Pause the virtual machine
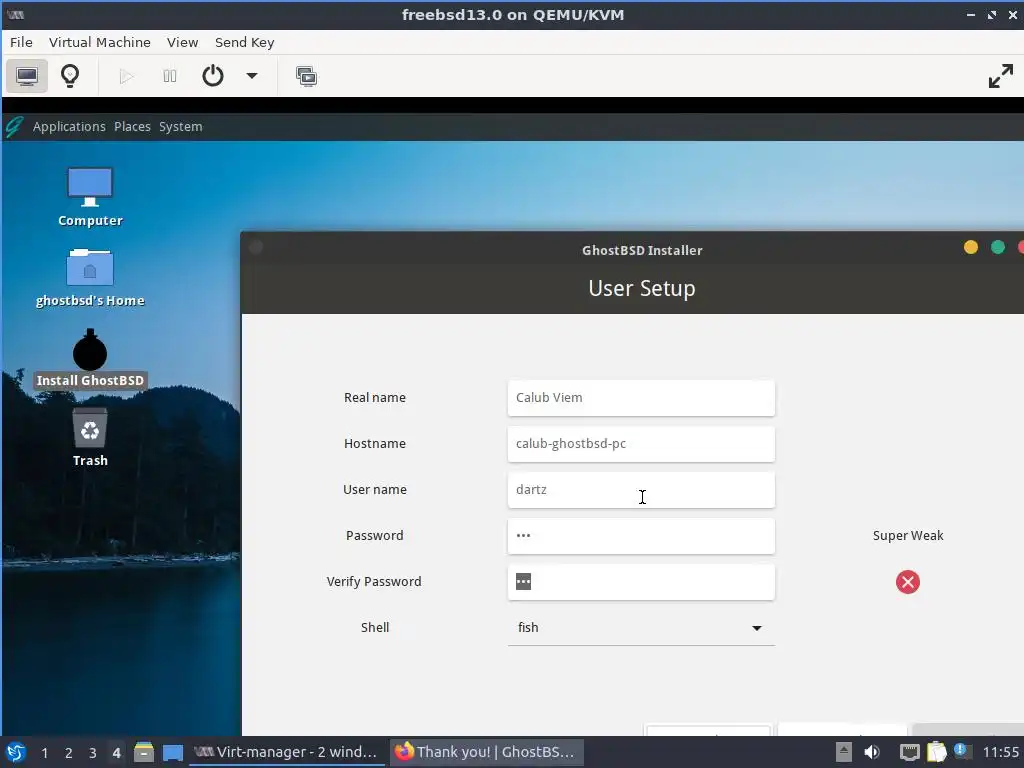The image size is (1024, 768). [x=170, y=76]
